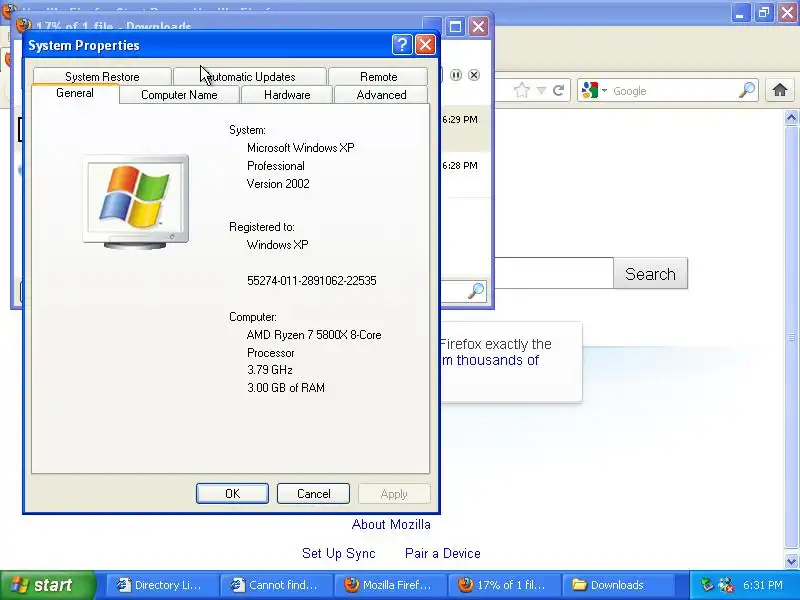Click the 6:31 PM taskbar clock
The height and width of the screenshot is (600, 800).
tap(763, 585)
